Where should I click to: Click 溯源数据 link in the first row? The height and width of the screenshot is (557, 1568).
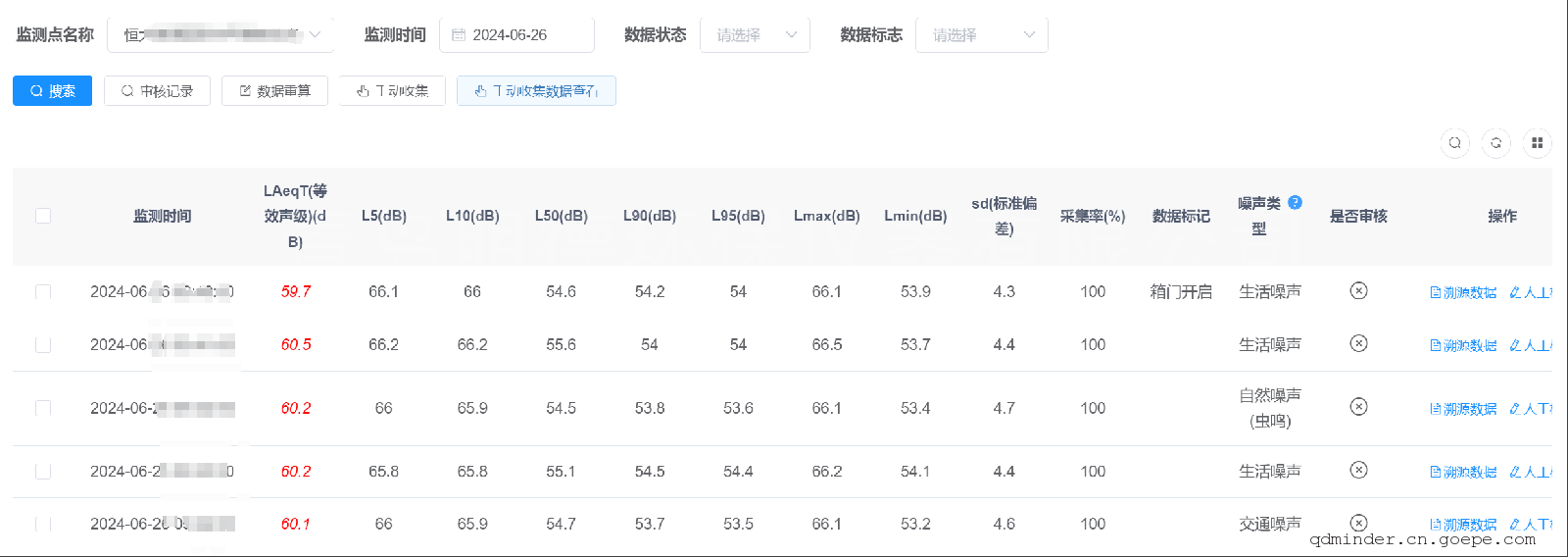point(1463,292)
